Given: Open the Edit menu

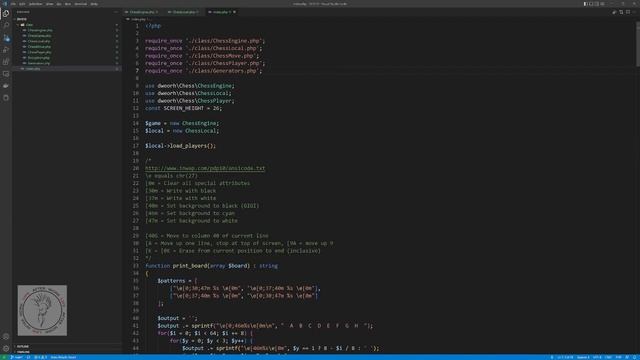Looking at the screenshot, I should (22, 4).
